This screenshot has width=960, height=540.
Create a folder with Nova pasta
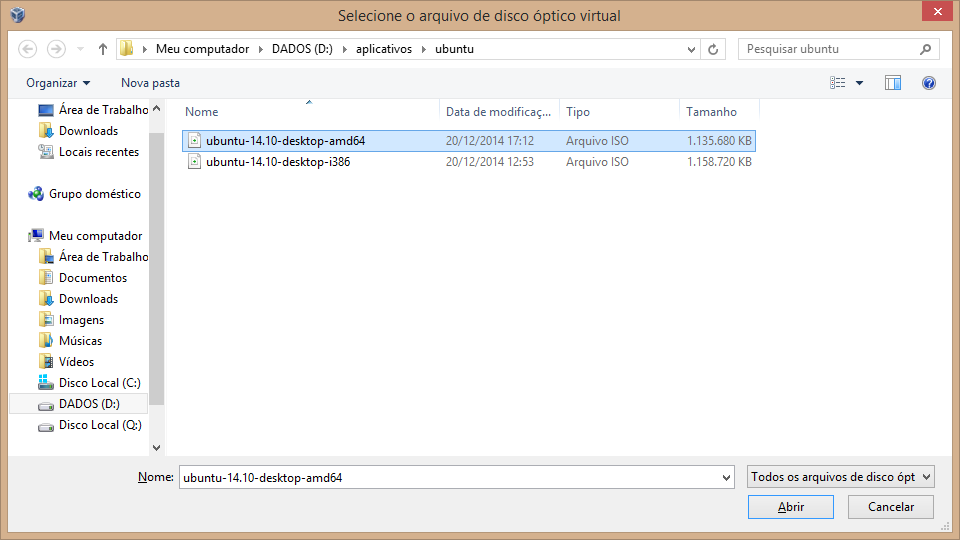point(150,83)
